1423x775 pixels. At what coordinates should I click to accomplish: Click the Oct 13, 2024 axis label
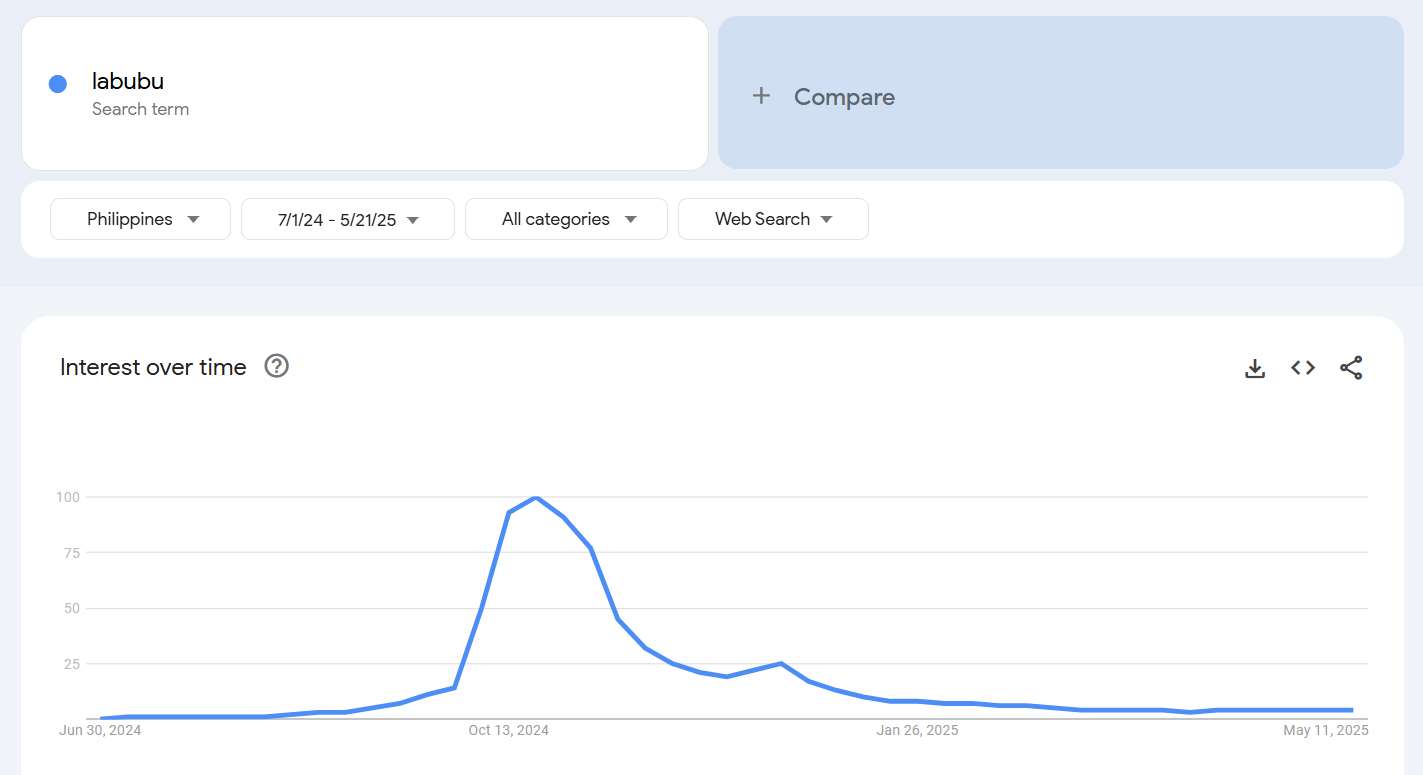(508, 730)
